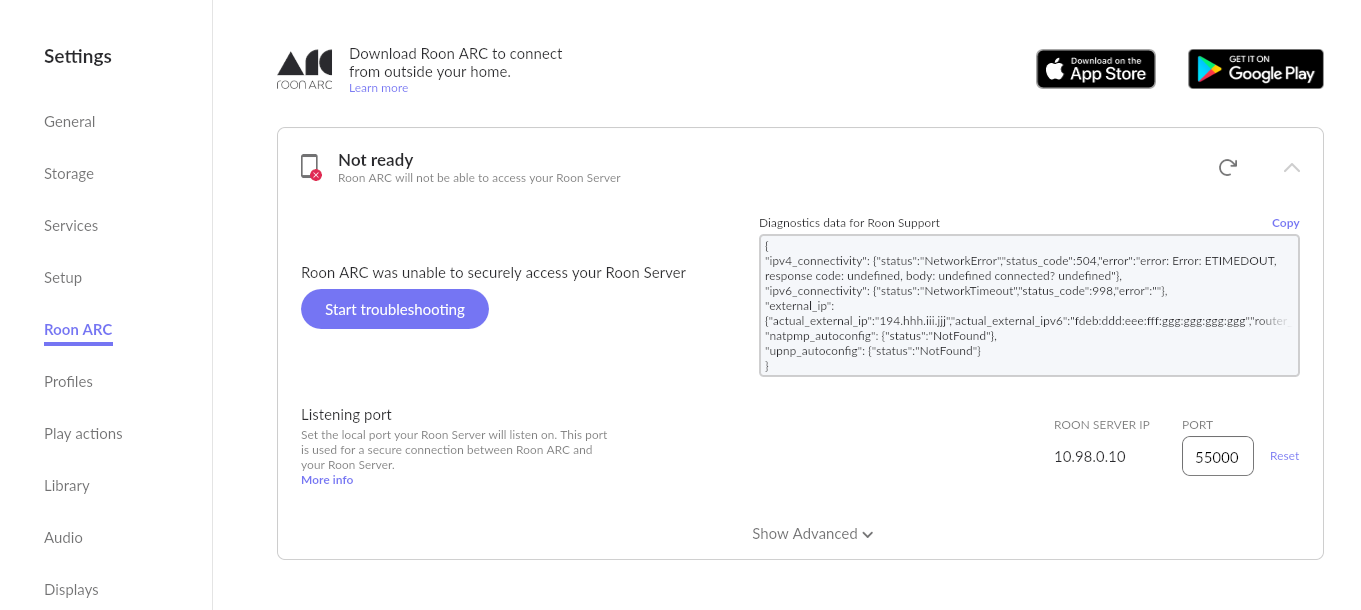
Task: Open Library settings
Action: click(67, 486)
